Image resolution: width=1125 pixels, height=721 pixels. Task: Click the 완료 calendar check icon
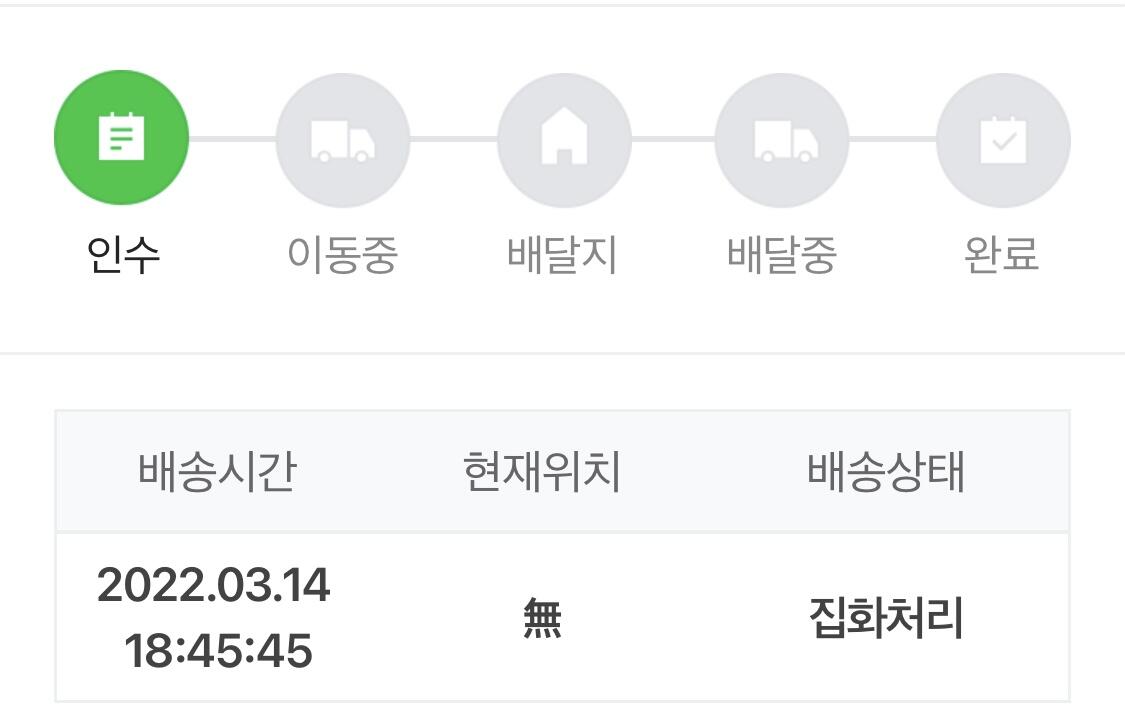click(x=1003, y=140)
